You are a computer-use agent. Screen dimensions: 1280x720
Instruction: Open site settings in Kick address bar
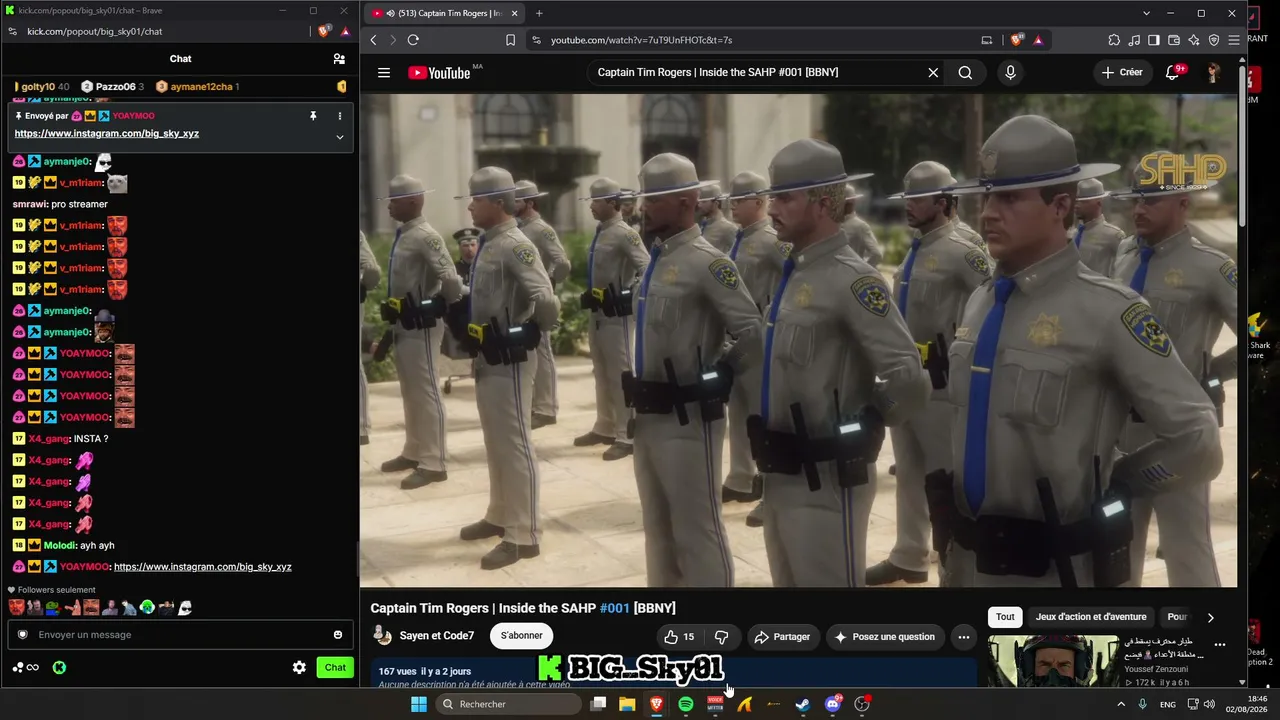[x=12, y=31]
